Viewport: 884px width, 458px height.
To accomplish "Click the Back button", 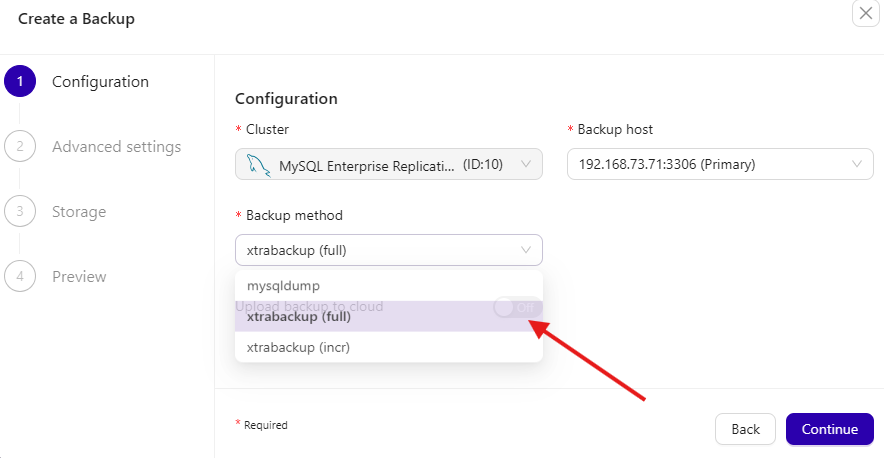I will tap(745, 429).
